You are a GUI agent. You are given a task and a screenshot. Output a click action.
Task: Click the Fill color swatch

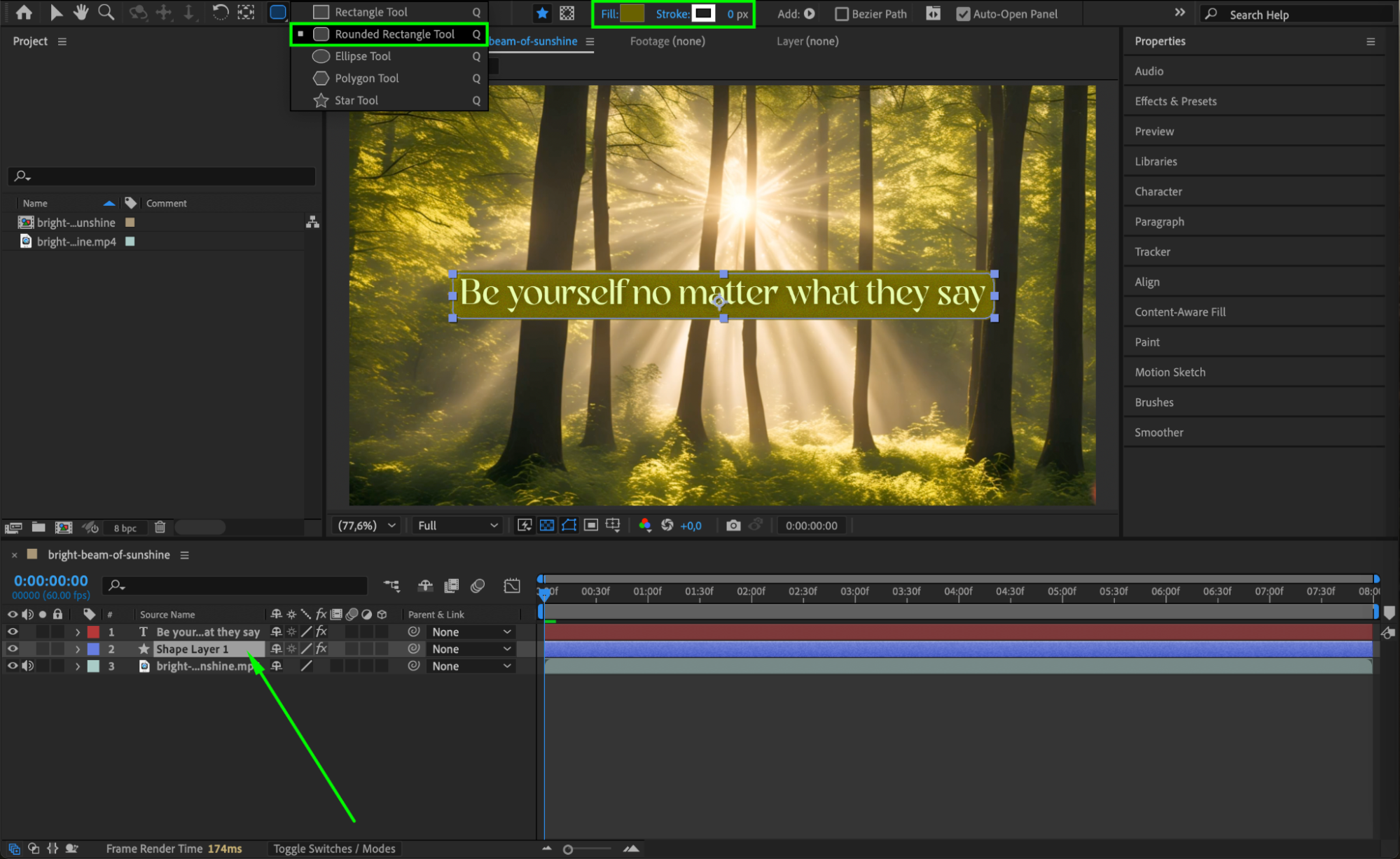(632, 13)
